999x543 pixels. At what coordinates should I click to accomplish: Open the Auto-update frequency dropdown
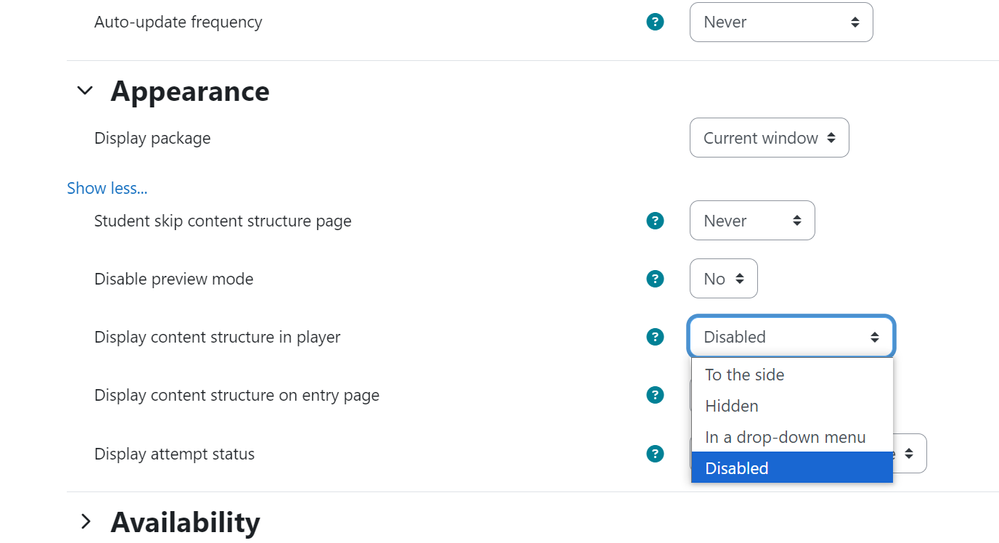(x=780, y=22)
